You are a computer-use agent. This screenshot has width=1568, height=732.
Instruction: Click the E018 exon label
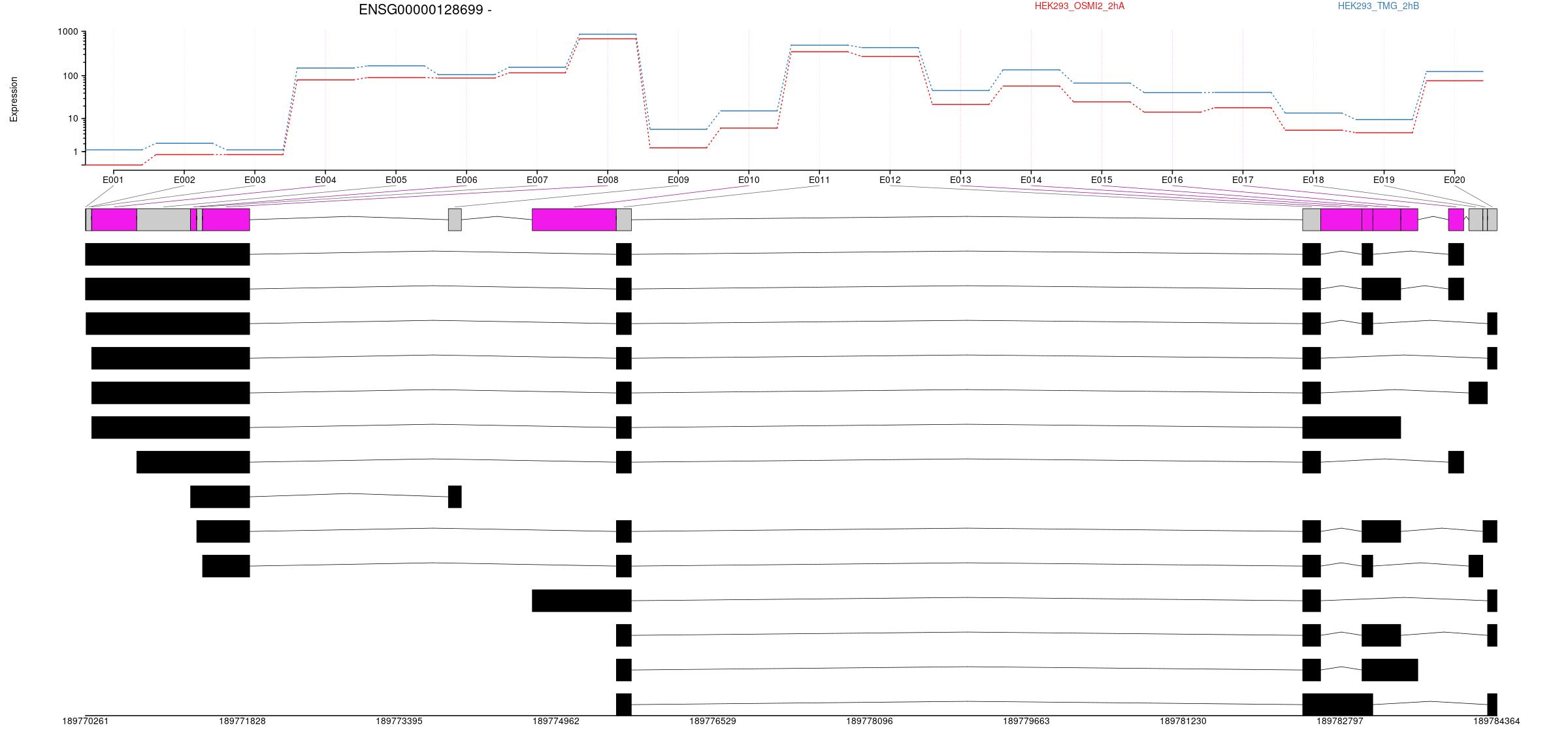click(1313, 180)
